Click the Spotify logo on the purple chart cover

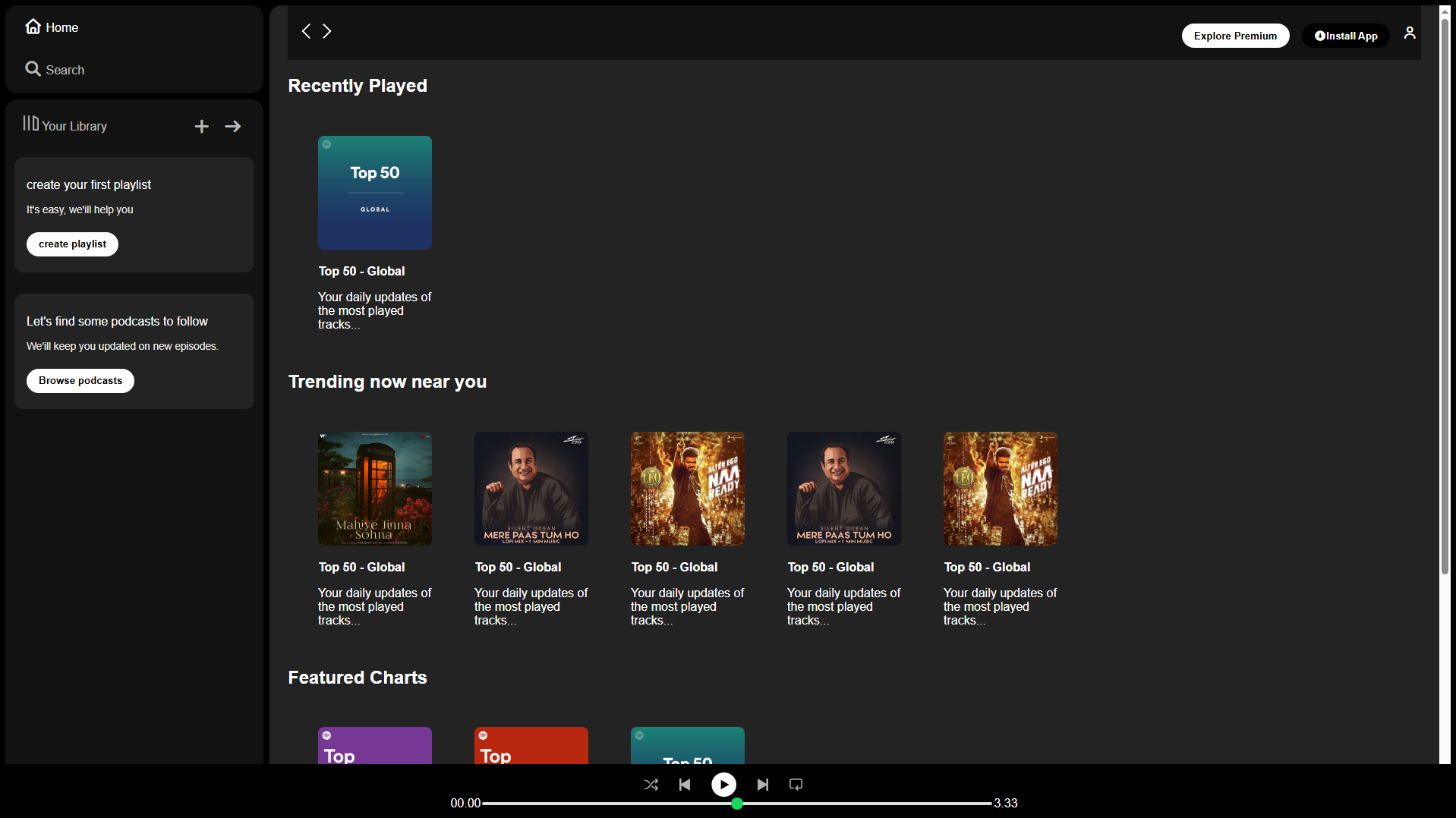[326, 735]
